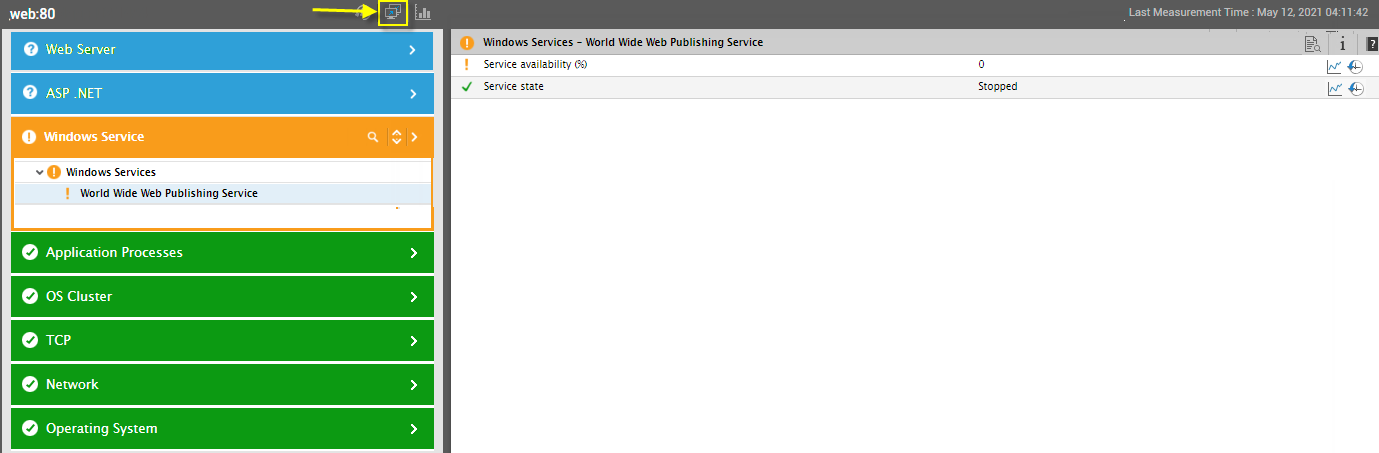Select the Windows Services tree node label
This screenshot has height=453, width=1379.
(111, 172)
